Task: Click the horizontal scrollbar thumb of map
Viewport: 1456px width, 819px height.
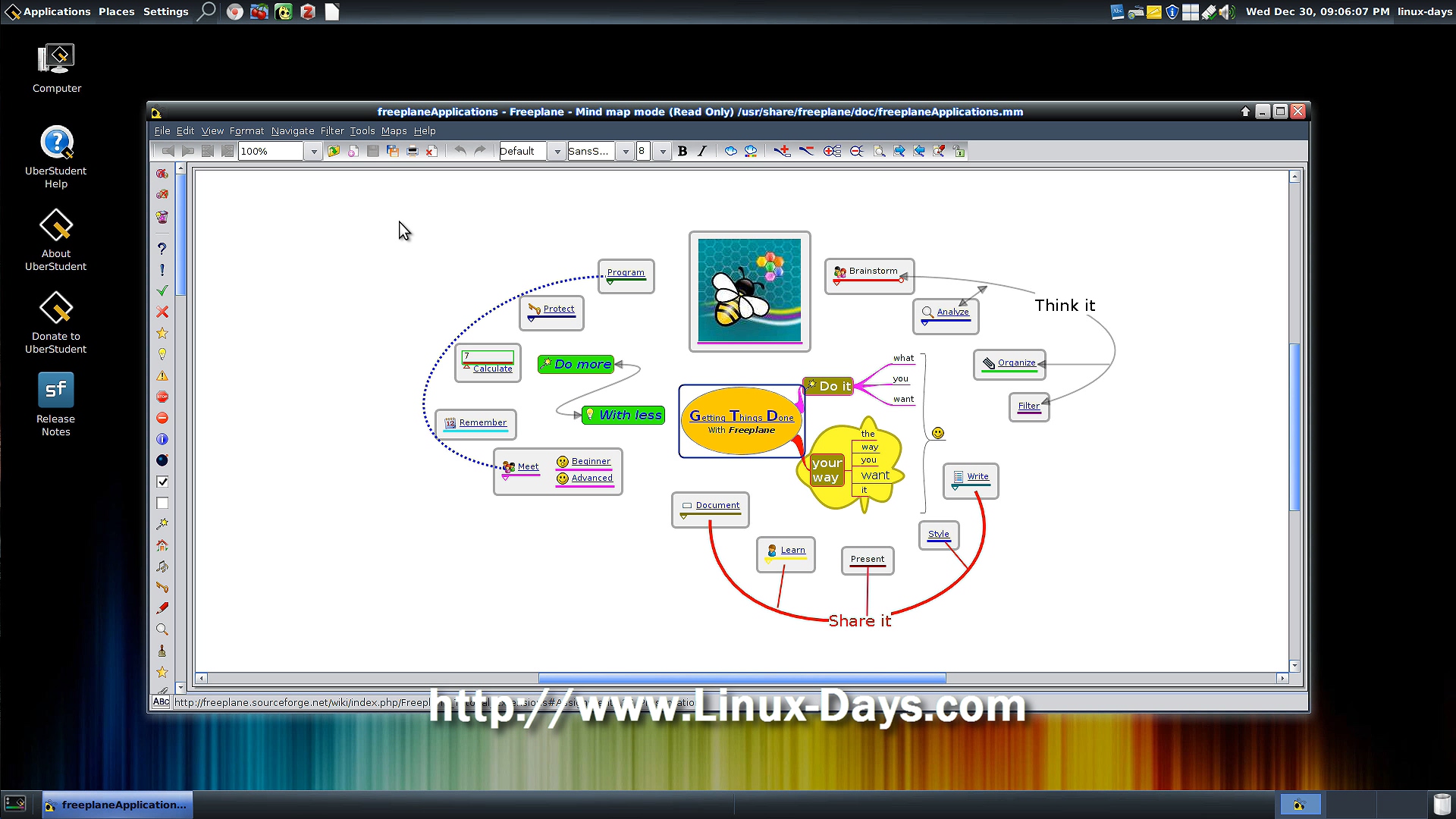Action: [x=742, y=678]
